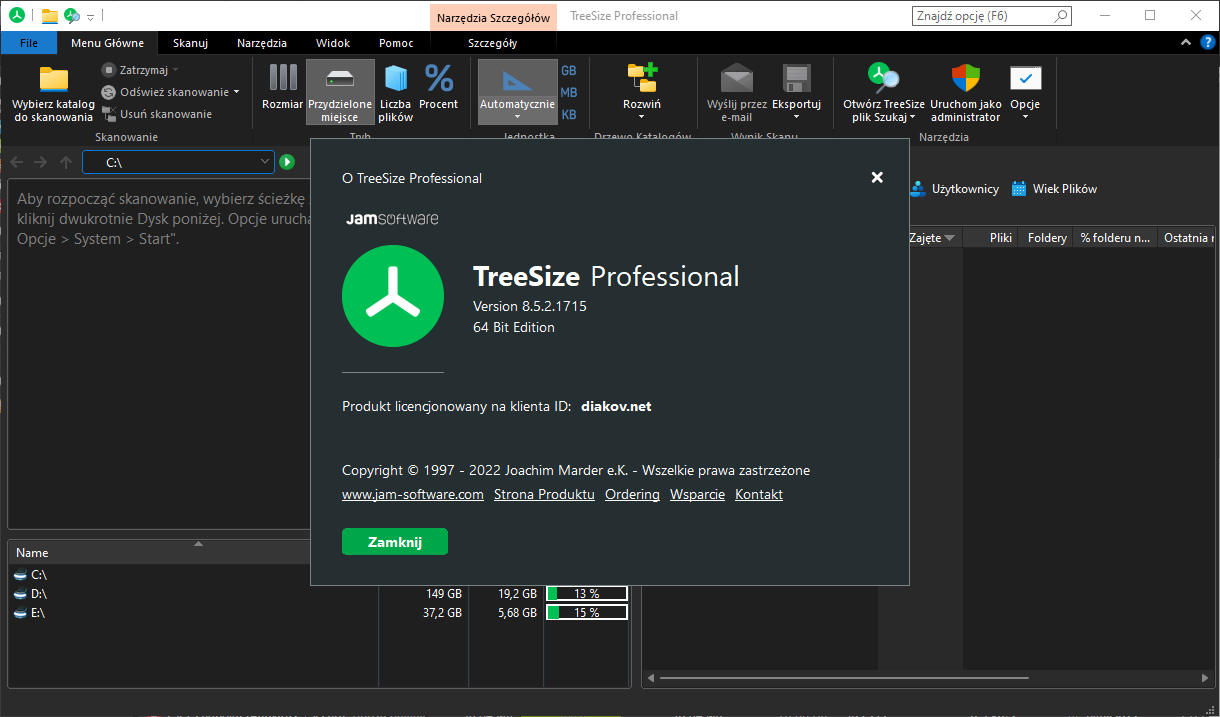Open the Wiek Plików tab
The height and width of the screenshot is (717, 1220).
pyautogui.click(x=1054, y=188)
